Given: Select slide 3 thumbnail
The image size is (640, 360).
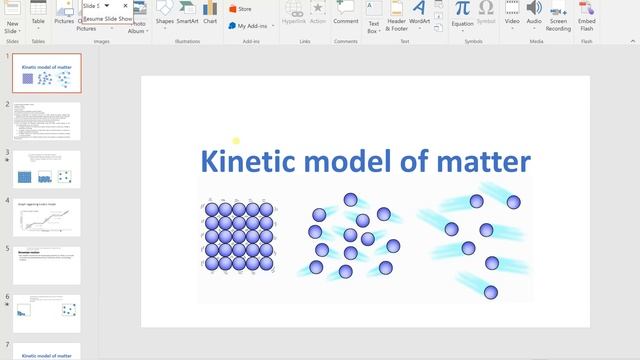Looking at the screenshot, I should (47, 169).
